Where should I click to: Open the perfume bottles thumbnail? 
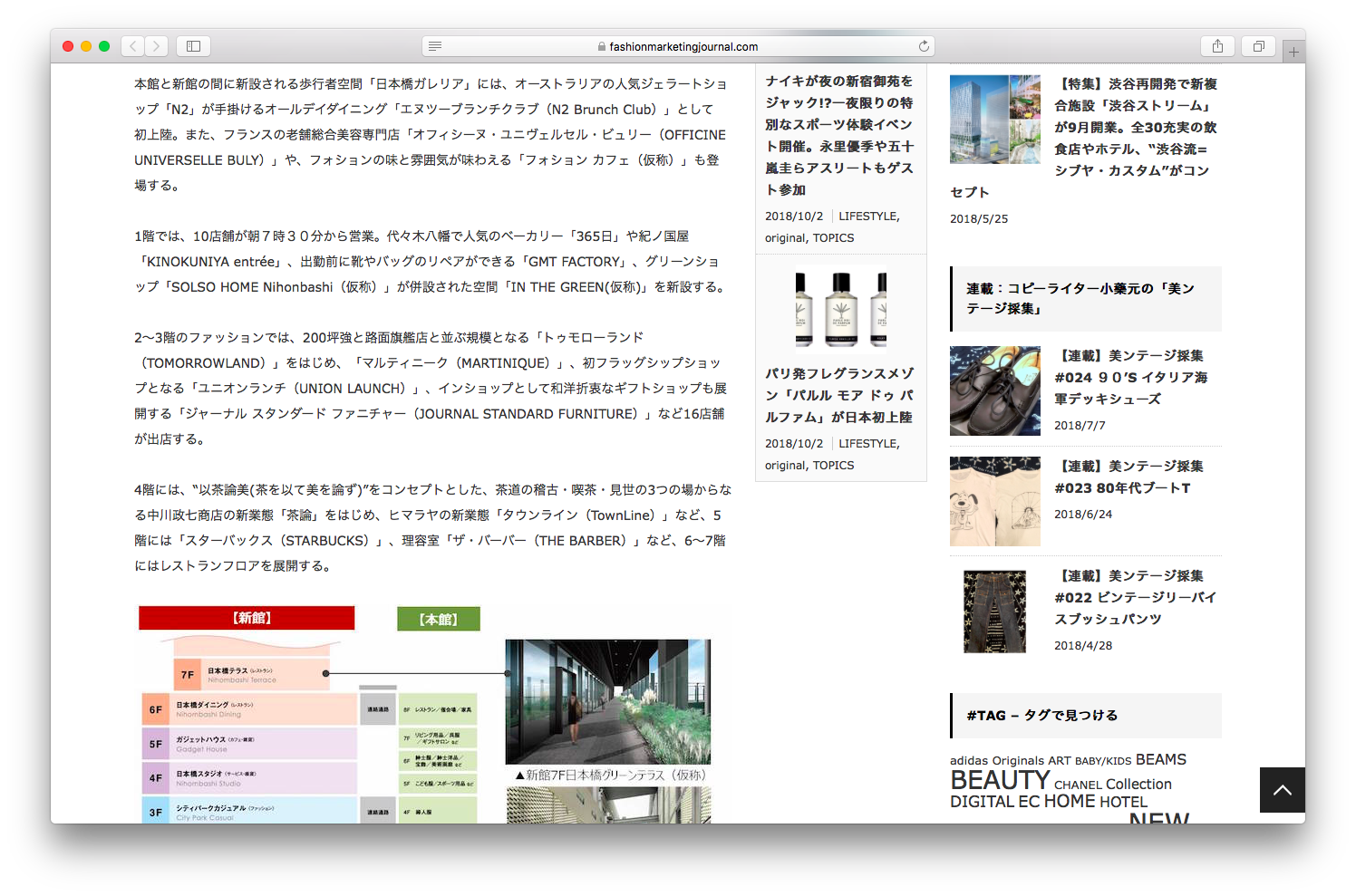point(841,309)
